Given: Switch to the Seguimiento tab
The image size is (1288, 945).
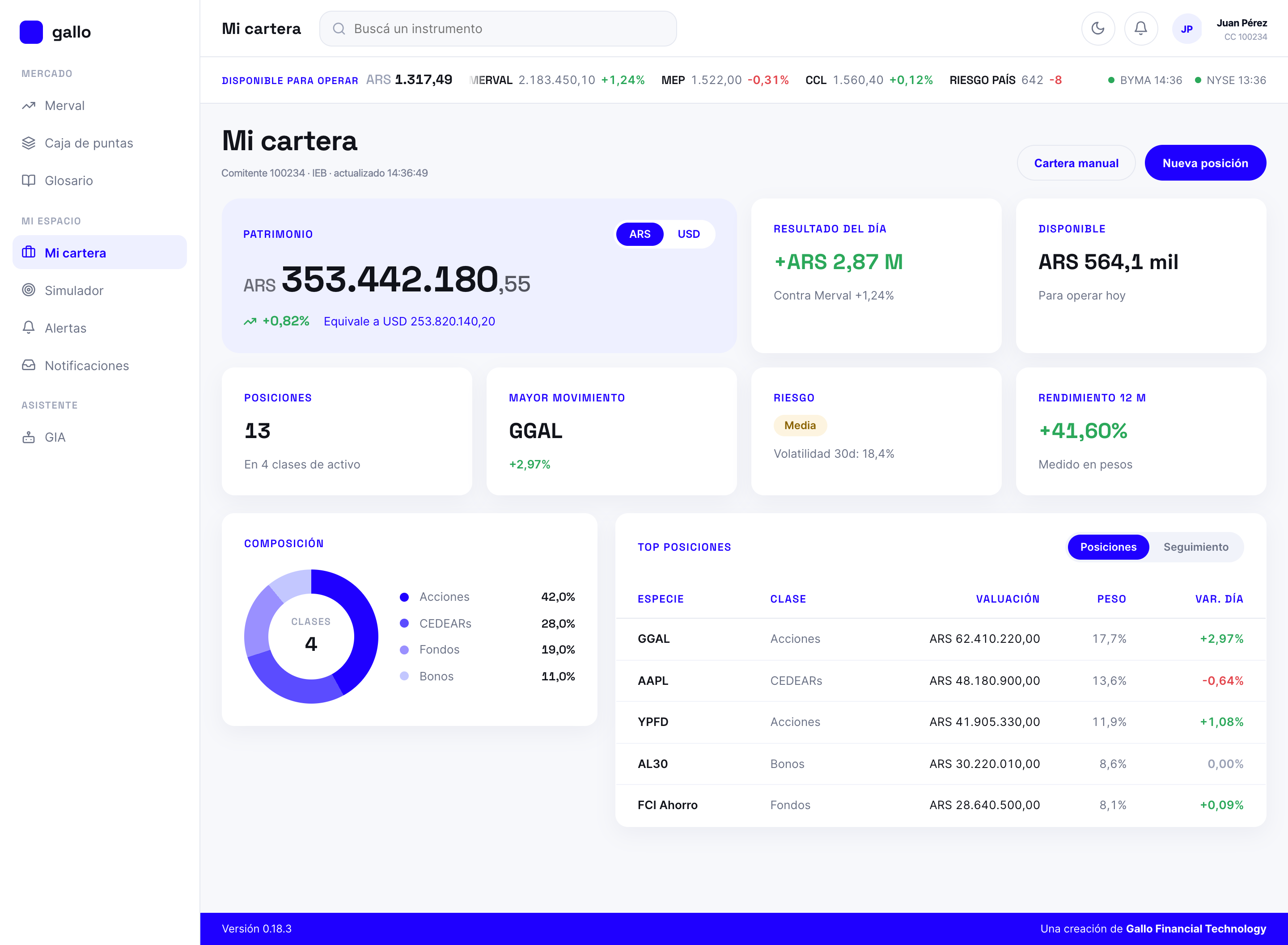Looking at the screenshot, I should (1195, 547).
